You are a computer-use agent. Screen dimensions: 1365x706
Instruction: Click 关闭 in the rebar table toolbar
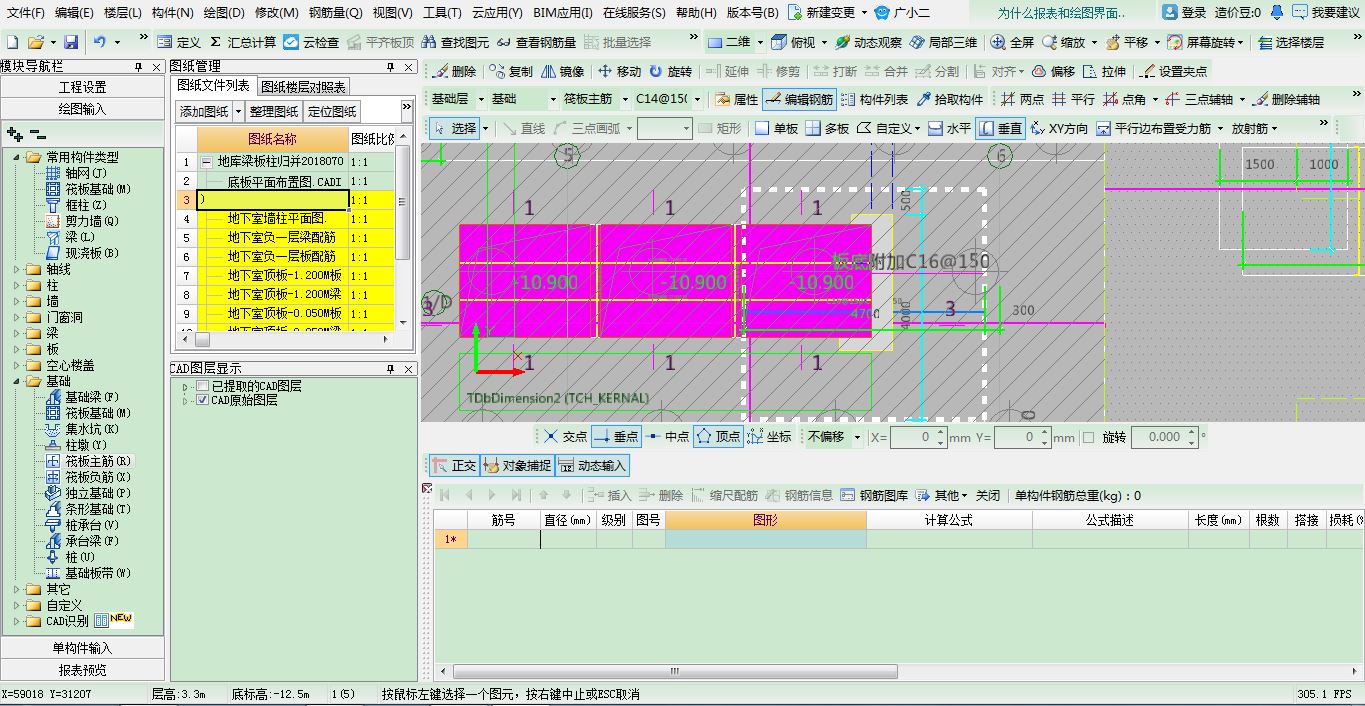click(x=987, y=495)
